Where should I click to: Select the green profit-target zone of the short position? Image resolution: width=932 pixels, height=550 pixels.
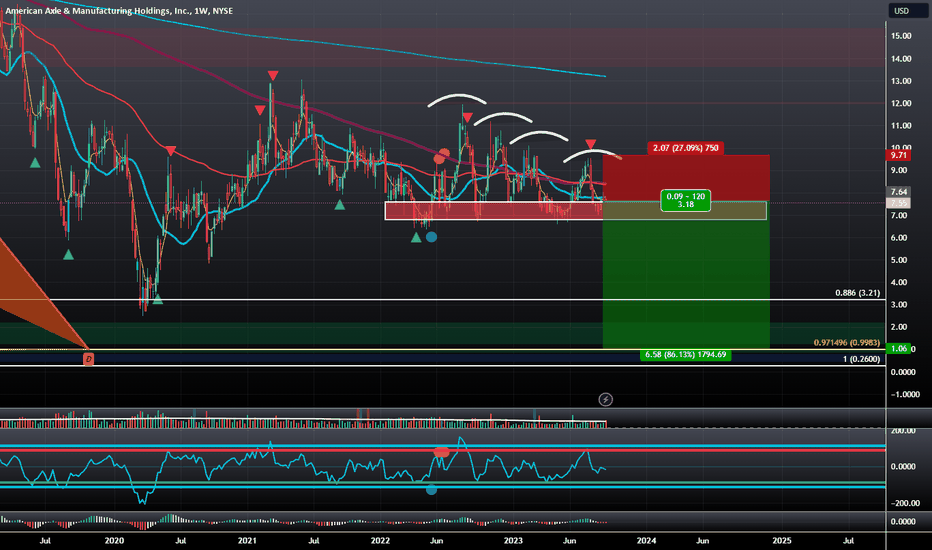(x=686, y=275)
